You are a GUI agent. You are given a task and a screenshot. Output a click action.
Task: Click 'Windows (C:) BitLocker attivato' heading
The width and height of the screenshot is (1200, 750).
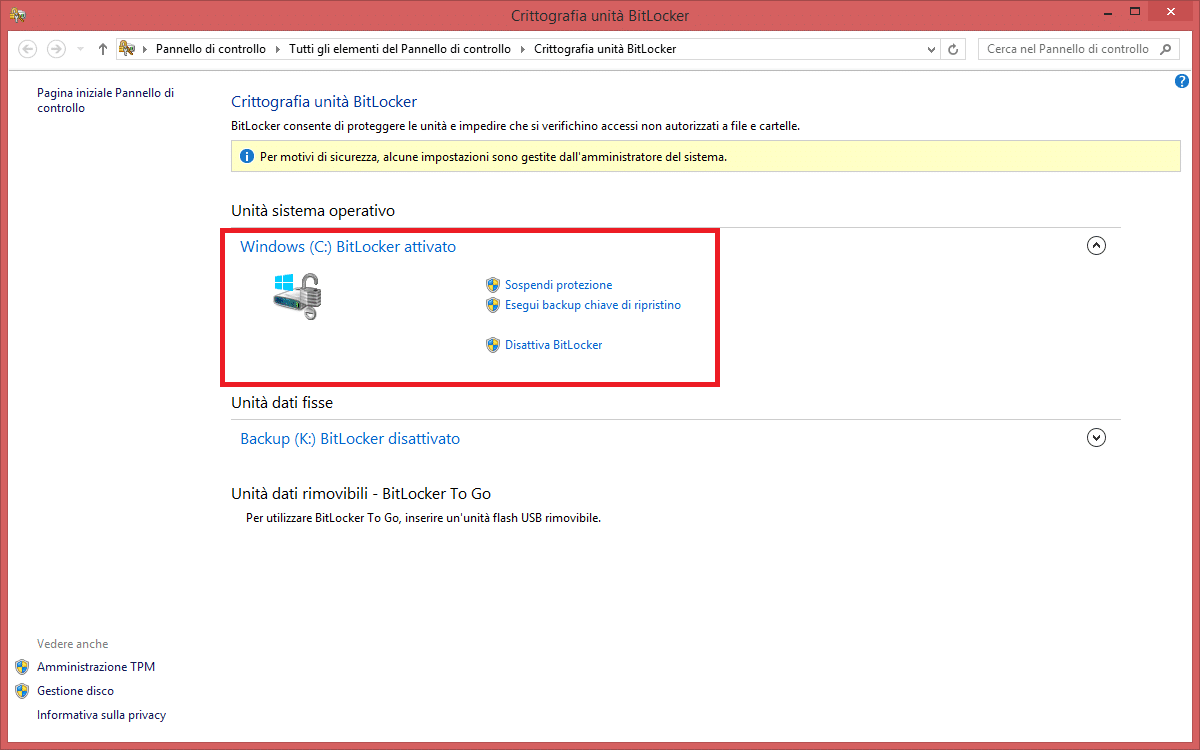point(348,246)
